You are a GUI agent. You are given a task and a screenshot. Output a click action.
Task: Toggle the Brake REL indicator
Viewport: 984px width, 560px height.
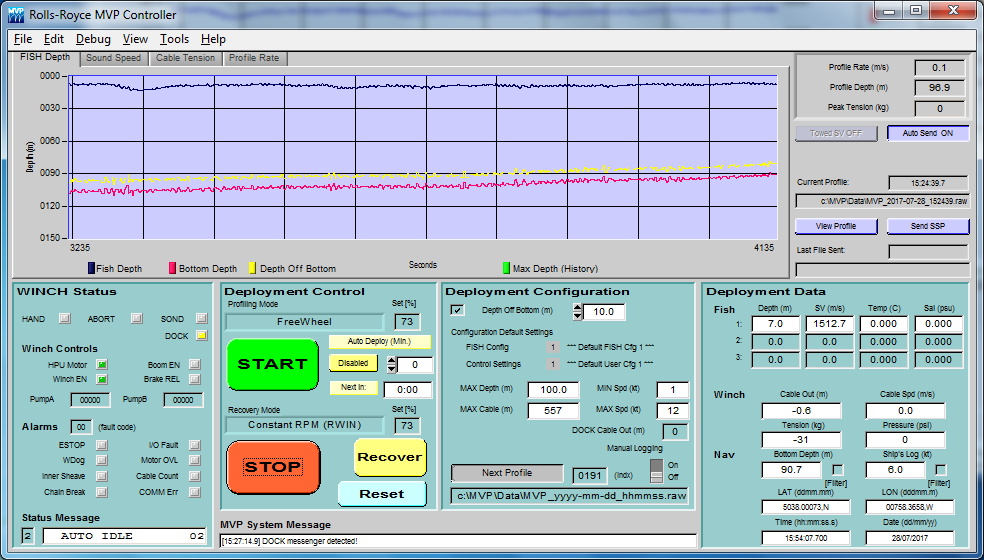pyautogui.click(x=194, y=379)
